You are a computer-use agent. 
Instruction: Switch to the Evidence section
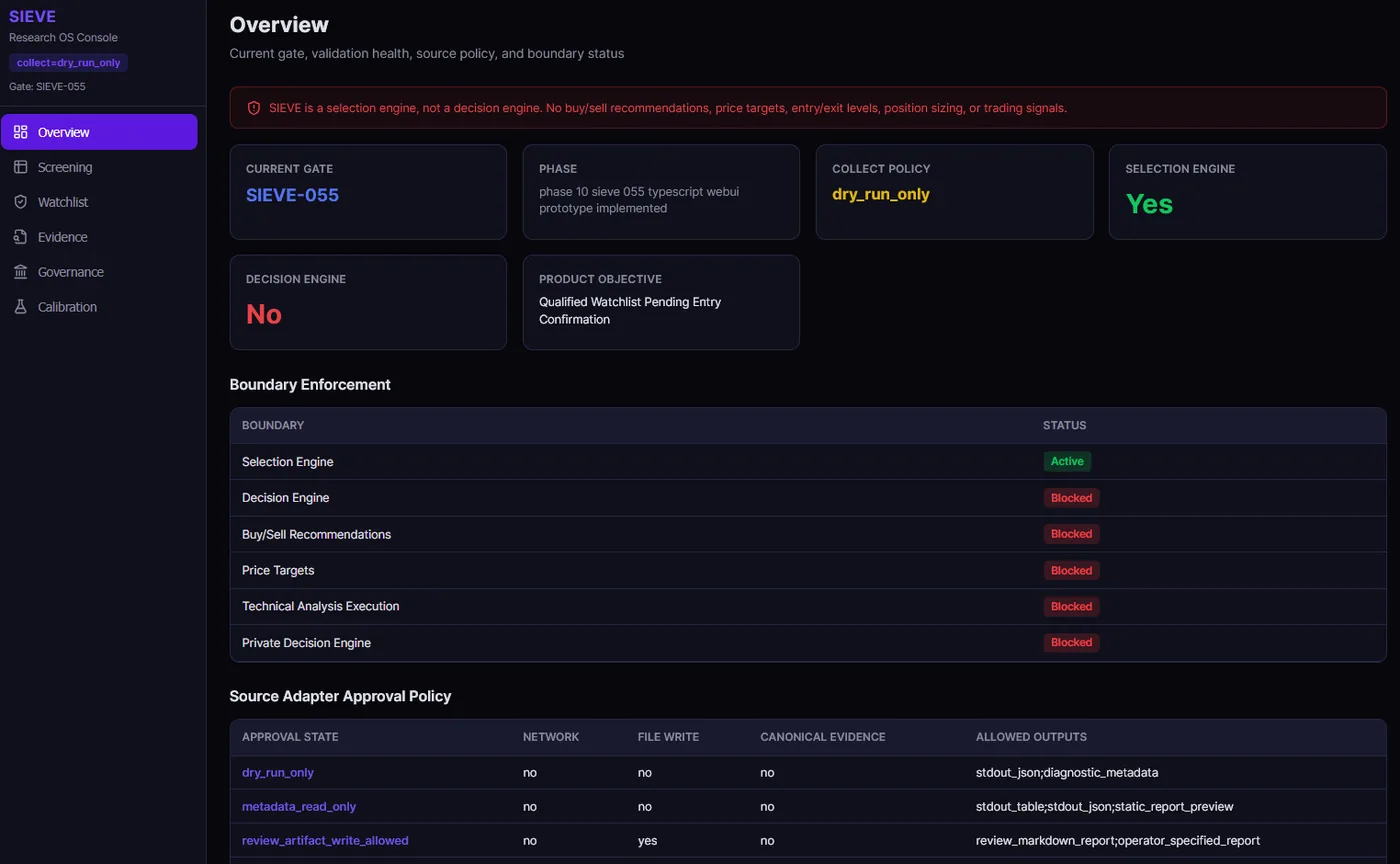tap(99, 237)
